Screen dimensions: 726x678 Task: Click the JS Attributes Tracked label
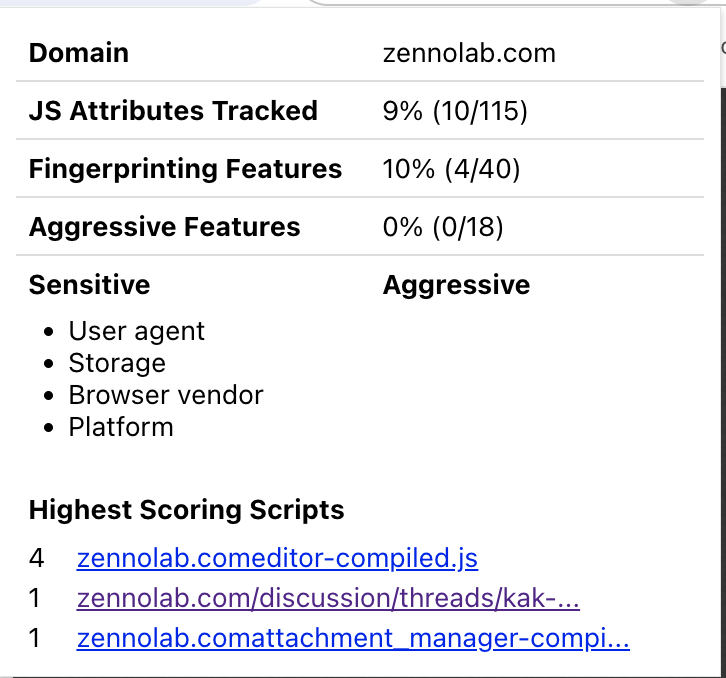point(173,111)
